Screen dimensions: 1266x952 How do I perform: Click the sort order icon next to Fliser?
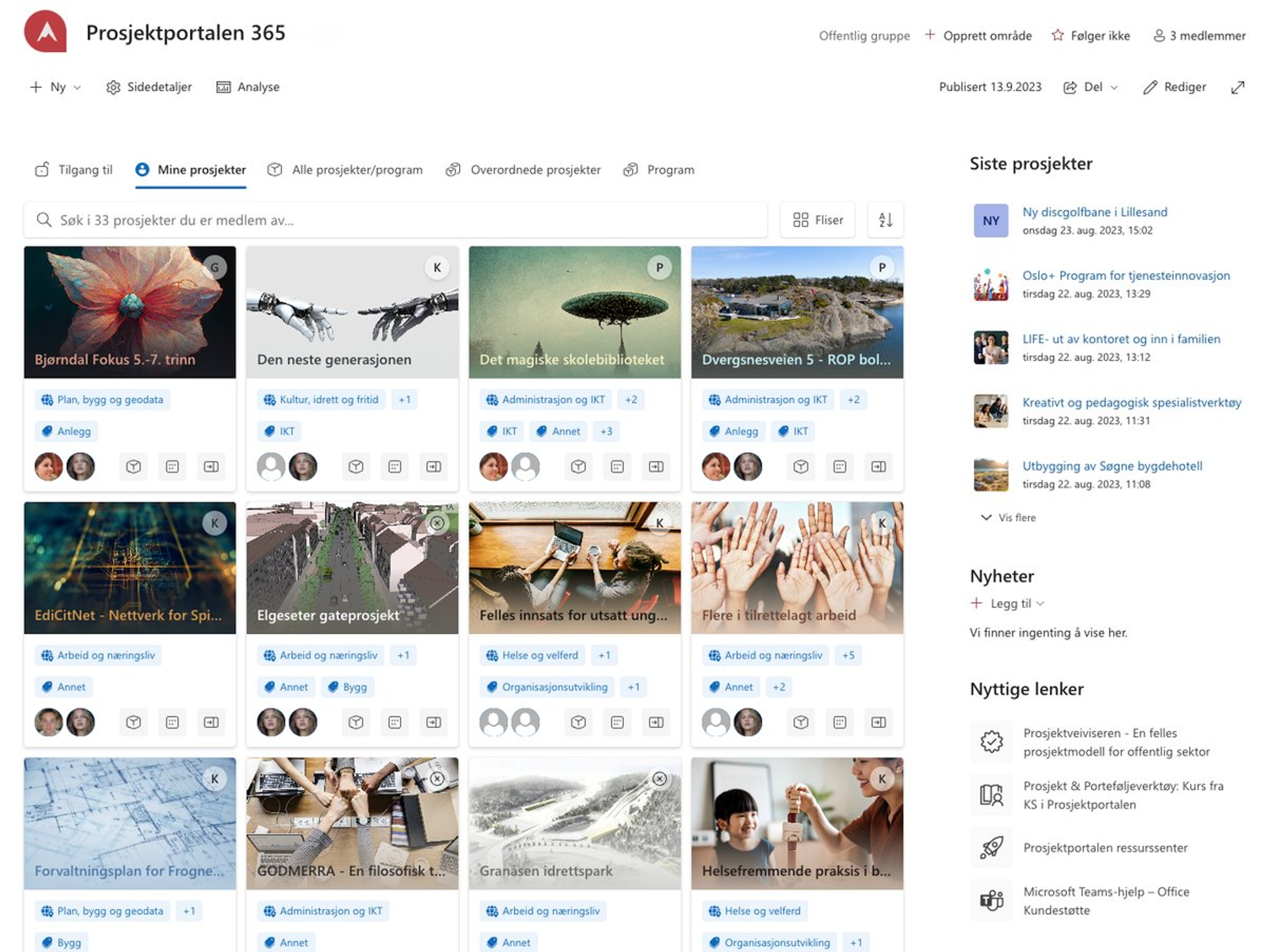[x=885, y=219]
